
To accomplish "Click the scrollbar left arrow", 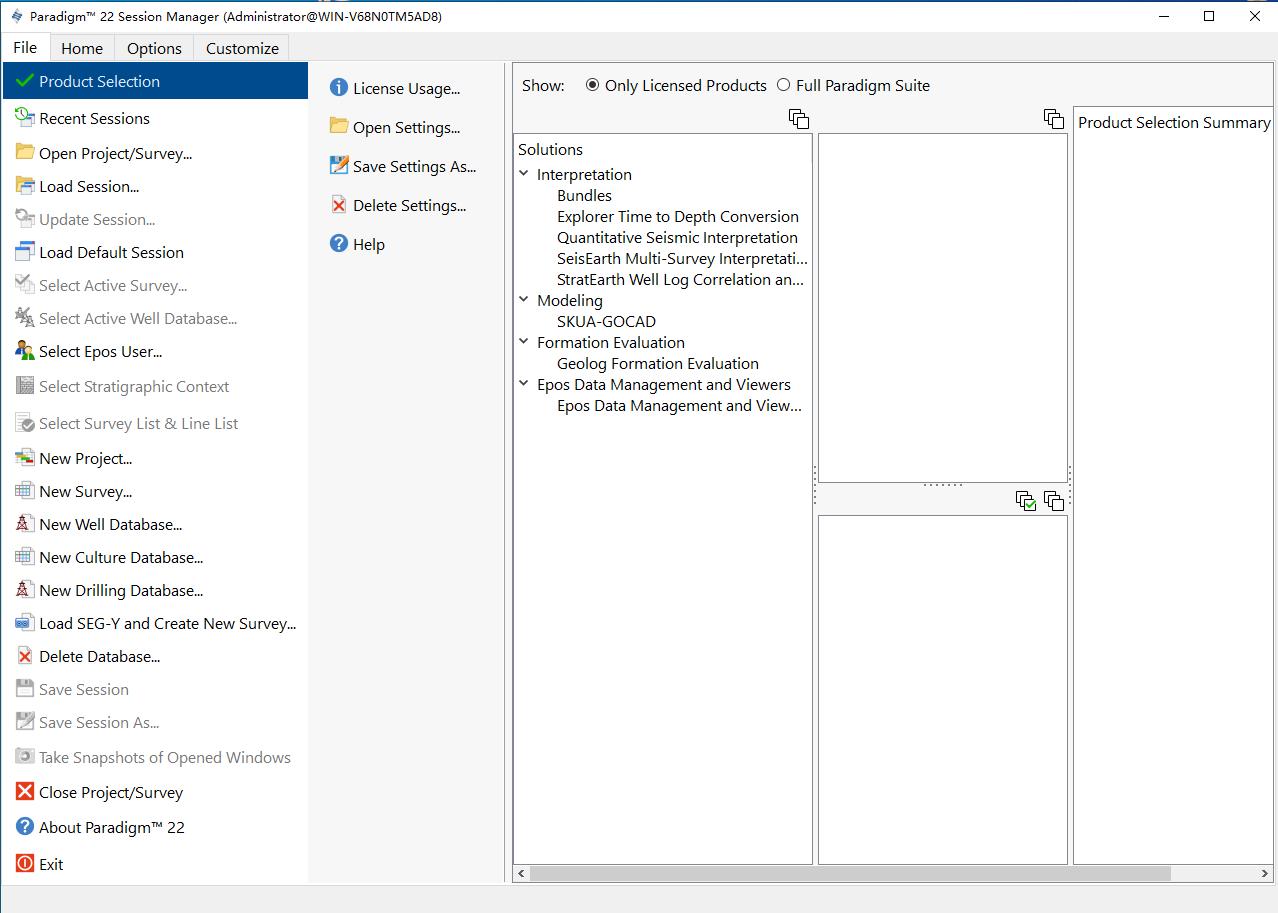I will [521, 873].
